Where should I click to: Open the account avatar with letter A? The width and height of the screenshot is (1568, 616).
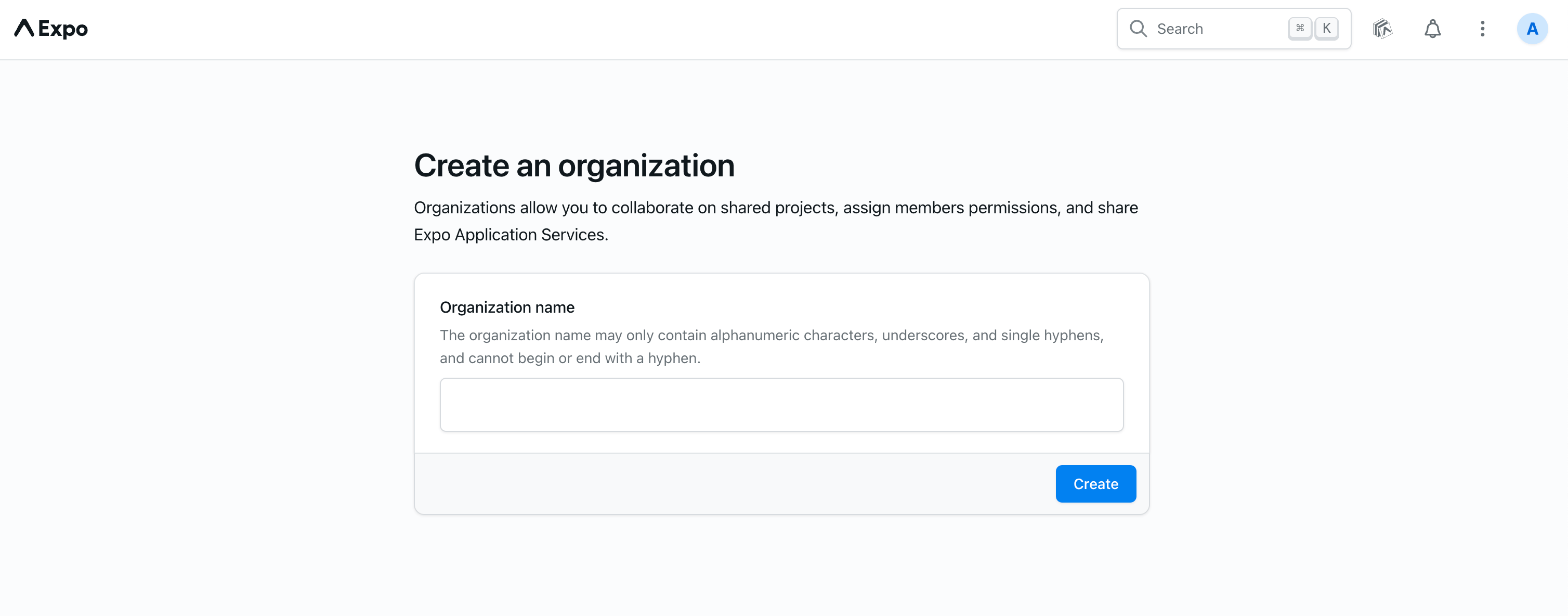point(1533,28)
